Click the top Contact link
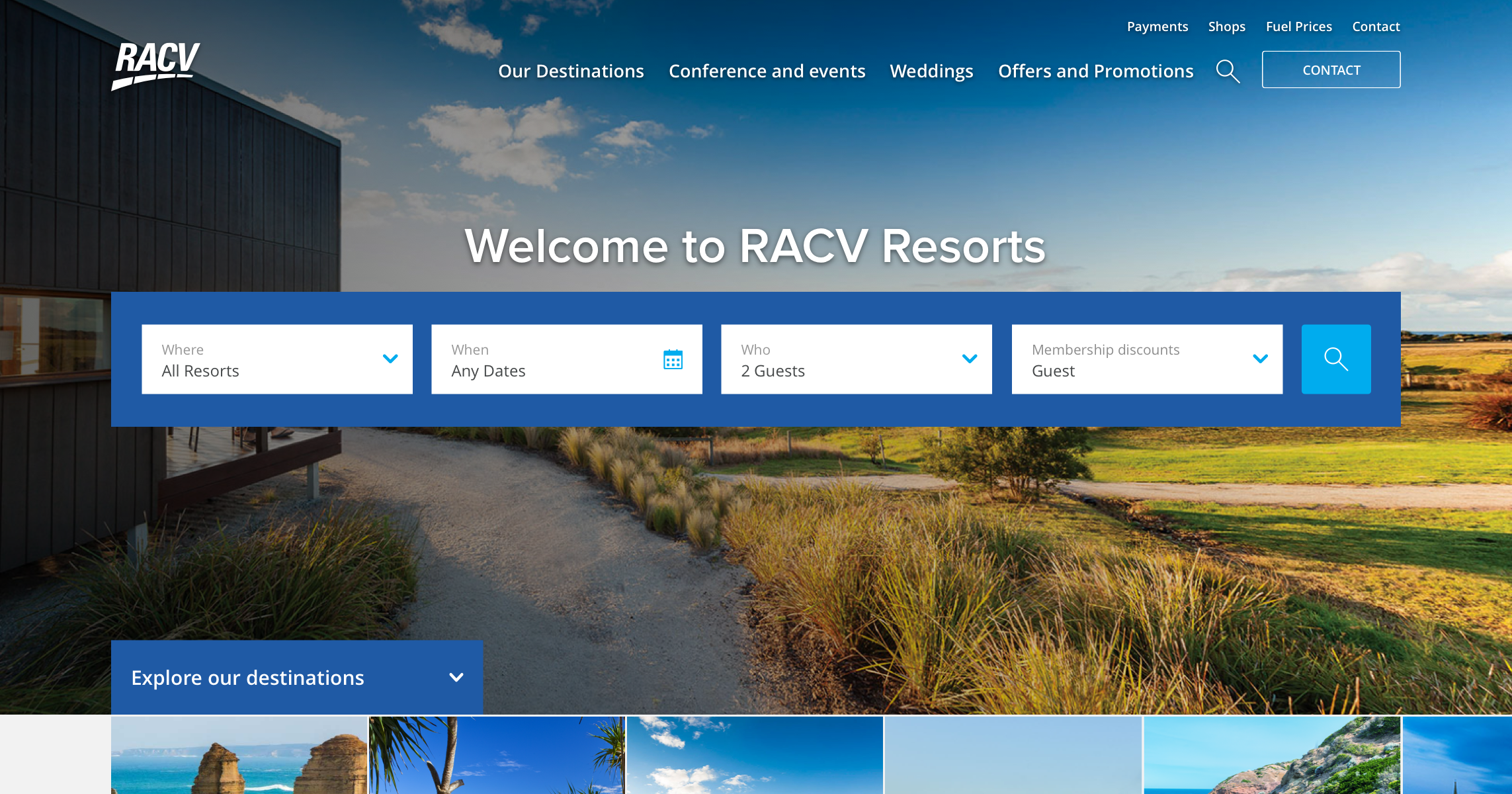The height and width of the screenshot is (794, 1512). pos(1376,26)
